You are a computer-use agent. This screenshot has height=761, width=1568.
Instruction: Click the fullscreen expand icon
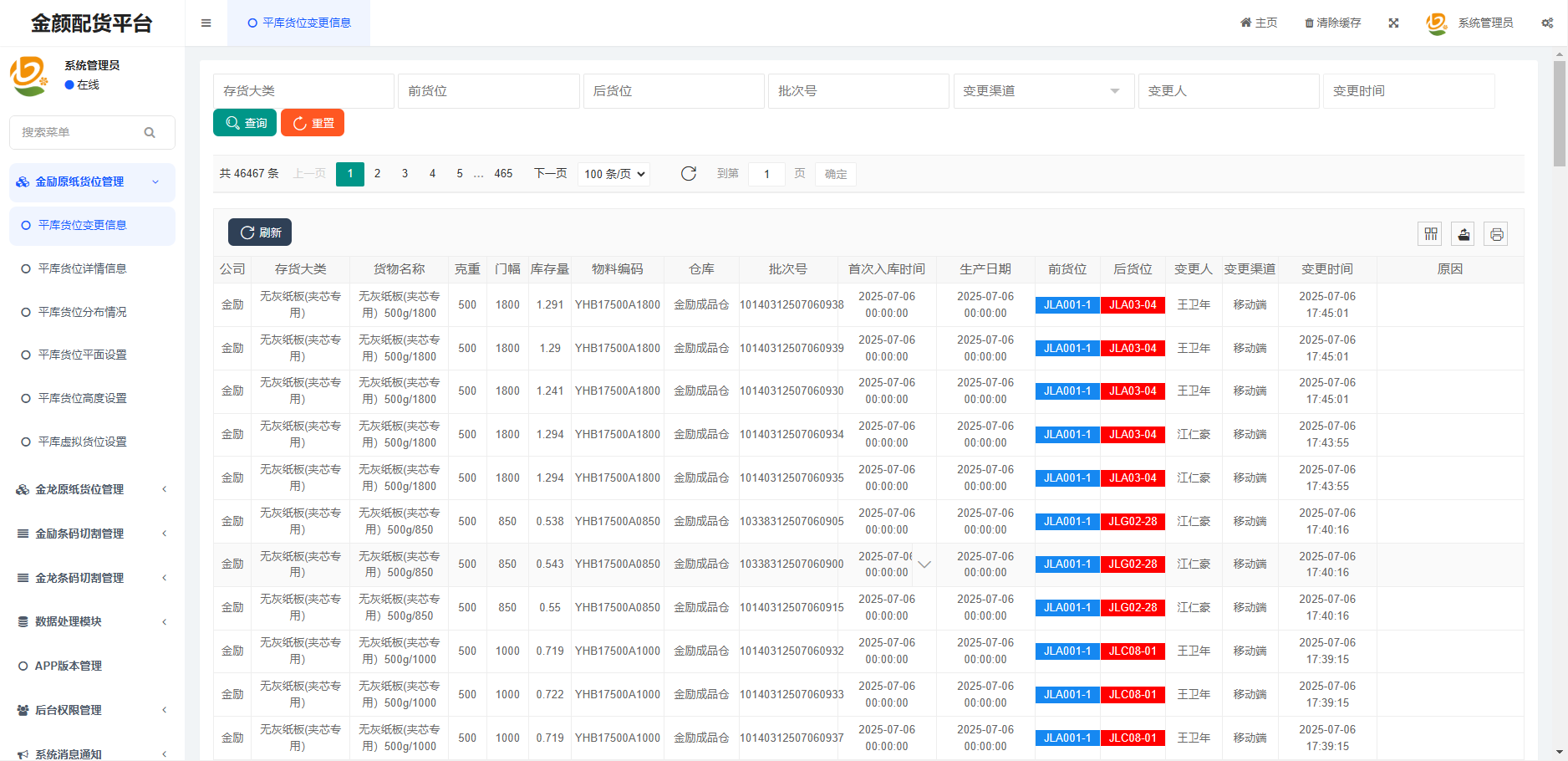(1393, 23)
